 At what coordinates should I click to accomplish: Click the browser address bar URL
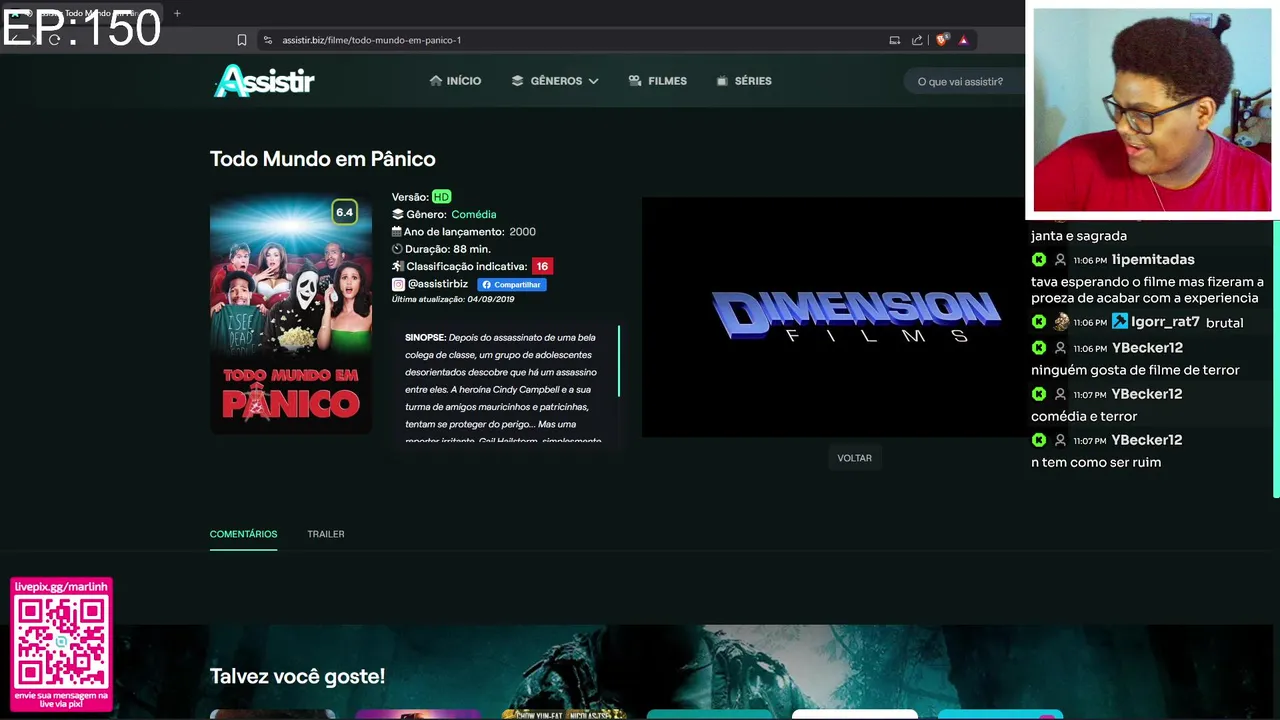coord(371,40)
